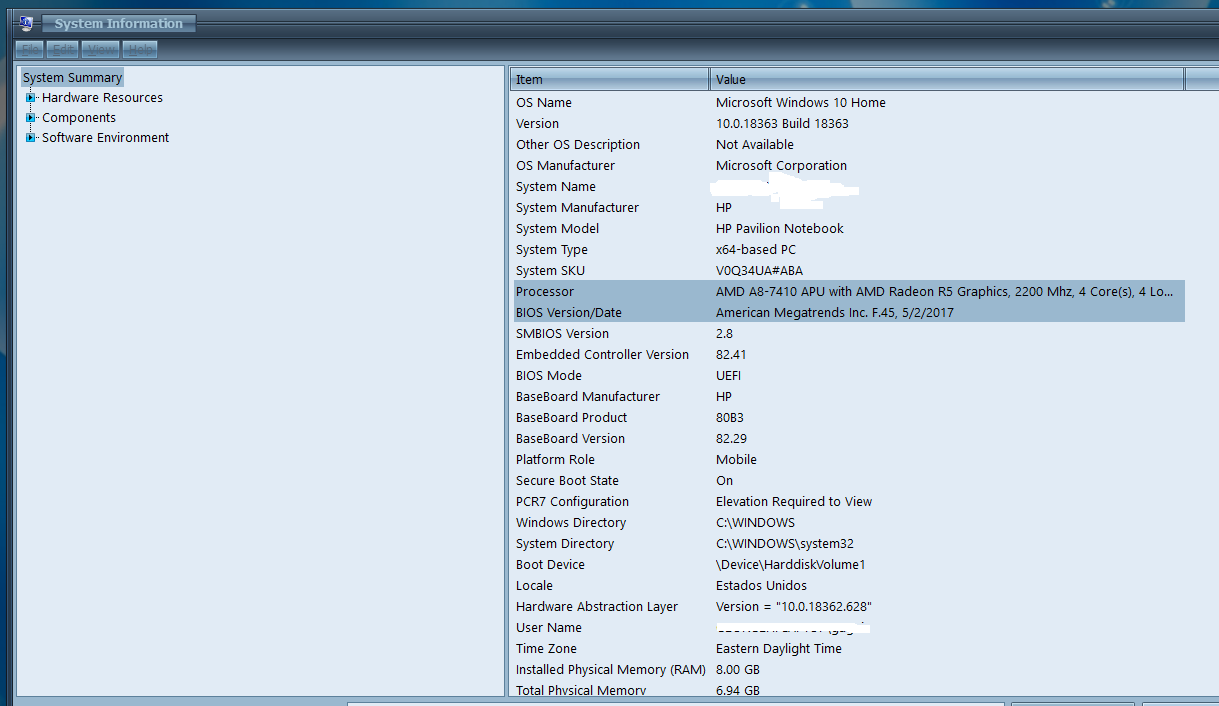Click the HP Pavilion Notebook value
This screenshot has height=706, width=1219.
point(780,229)
